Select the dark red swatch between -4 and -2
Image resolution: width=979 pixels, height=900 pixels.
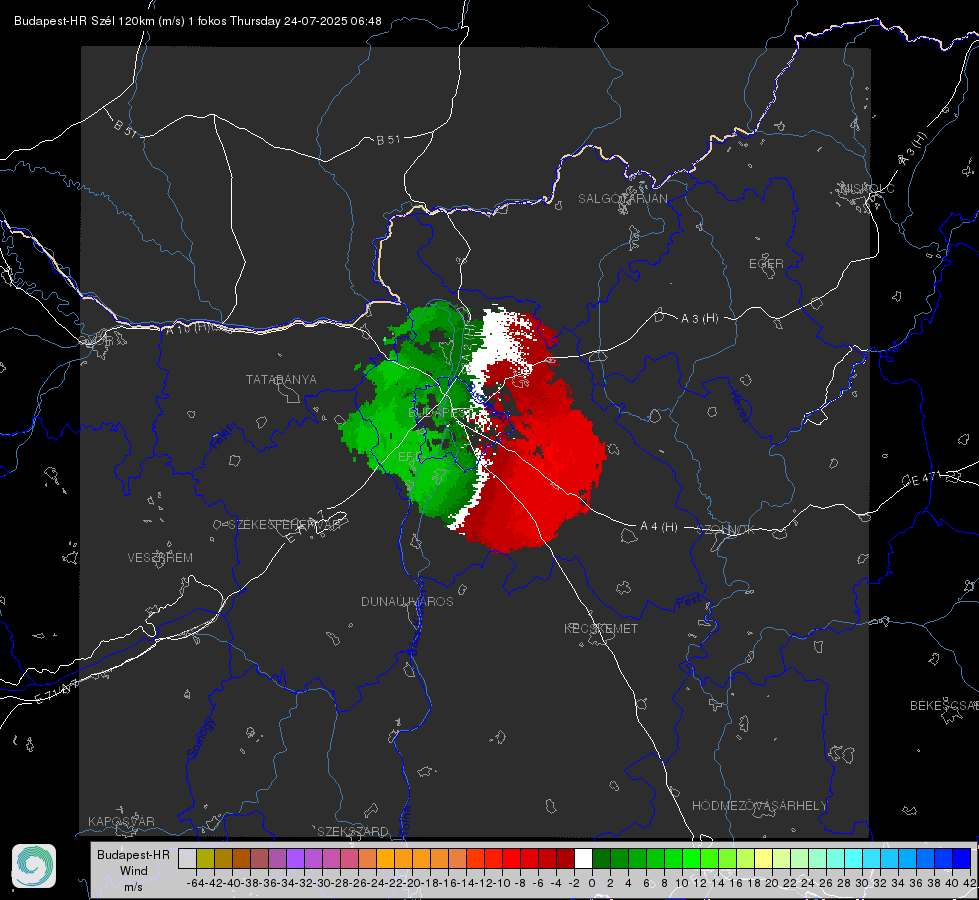(x=565, y=858)
